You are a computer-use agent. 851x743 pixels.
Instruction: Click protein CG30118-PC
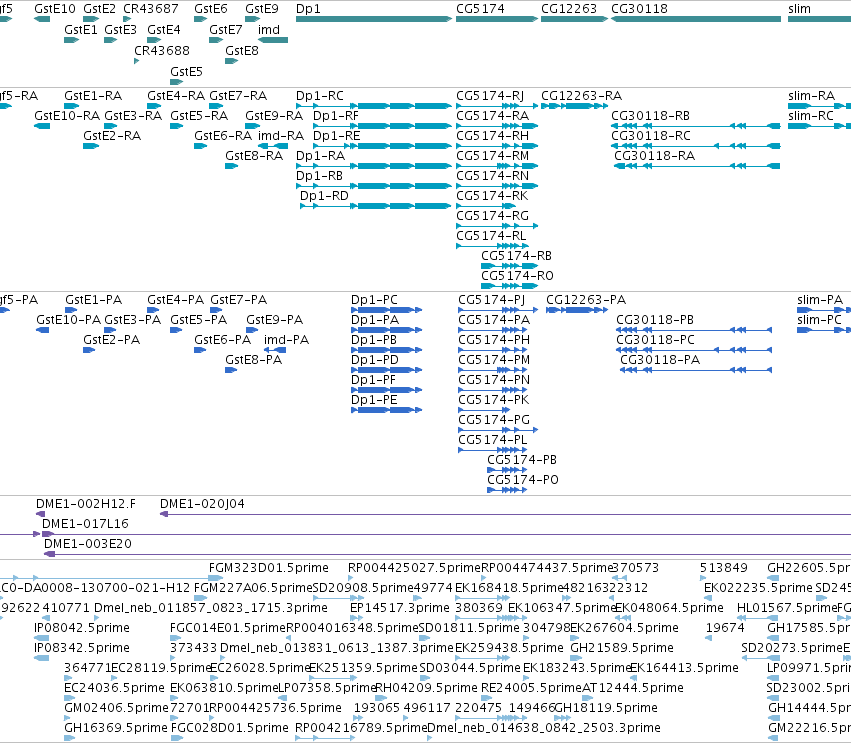[694, 350]
